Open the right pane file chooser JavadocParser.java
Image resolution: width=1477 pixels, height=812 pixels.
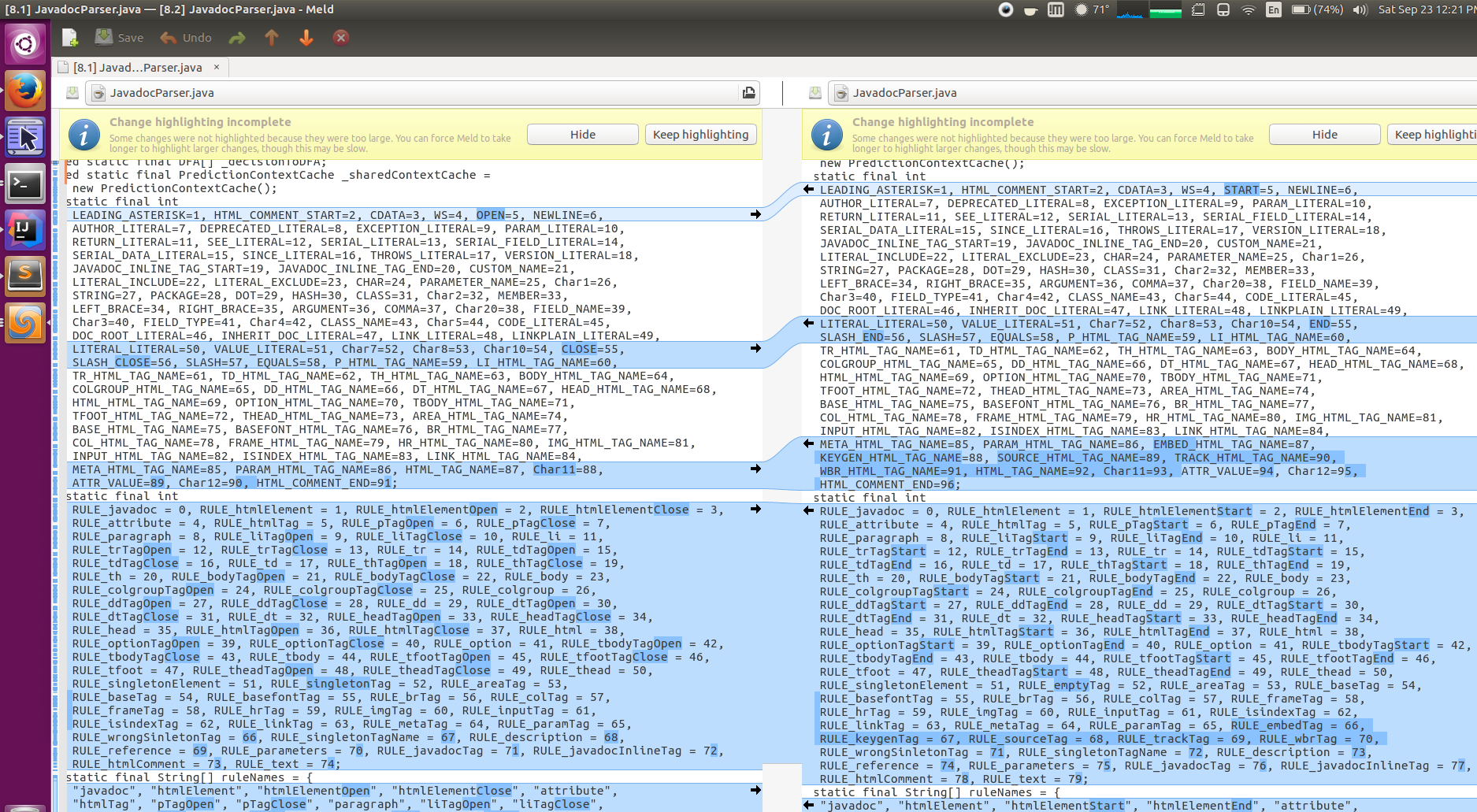[x=1152, y=93]
